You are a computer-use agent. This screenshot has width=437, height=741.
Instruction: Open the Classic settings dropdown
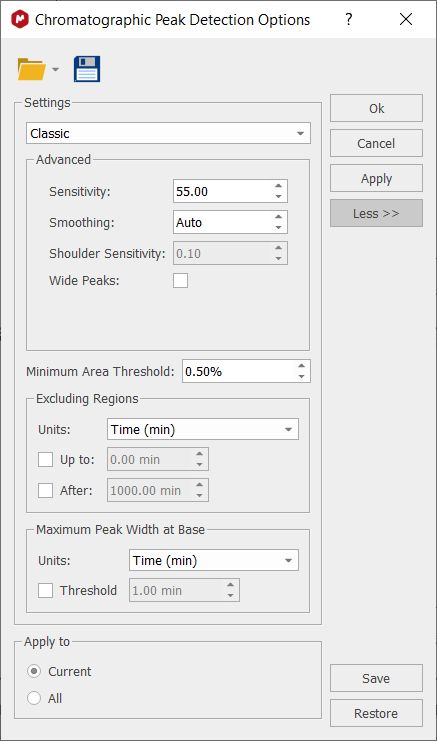pos(168,133)
